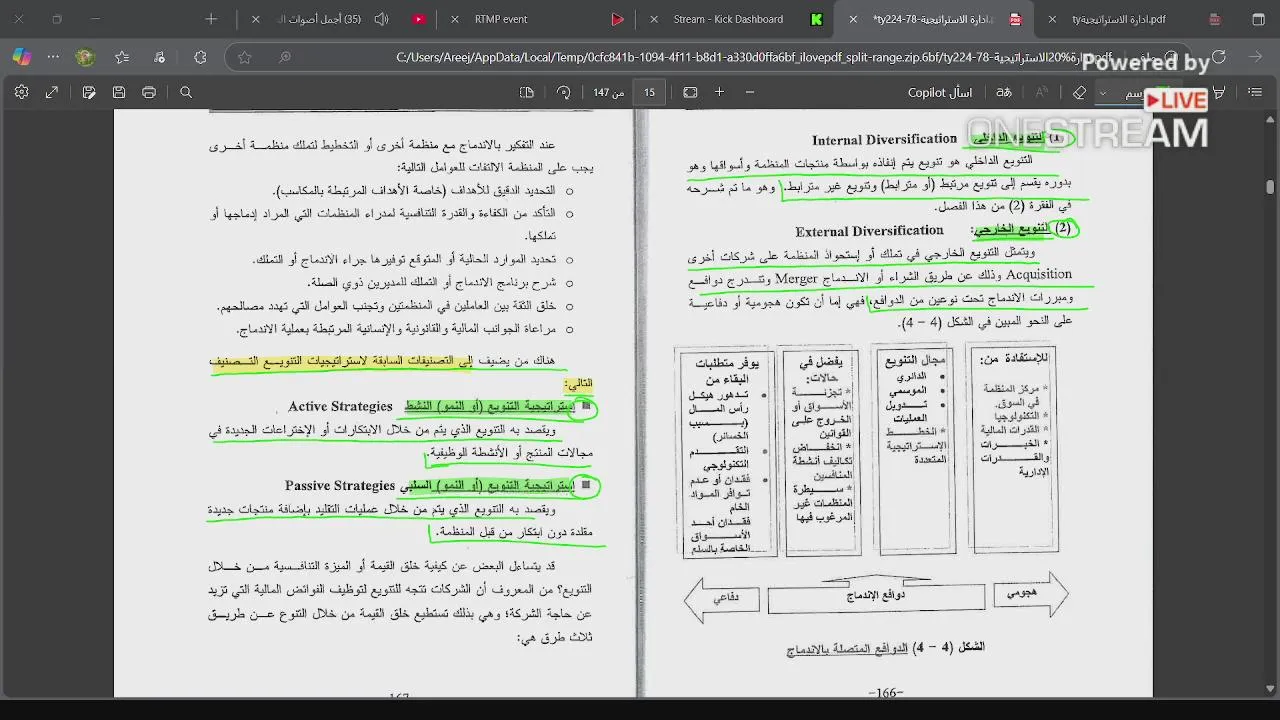Add this page to favorites with the star
The width and height of the screenshot is (1280, 720).
coord(244,57)
